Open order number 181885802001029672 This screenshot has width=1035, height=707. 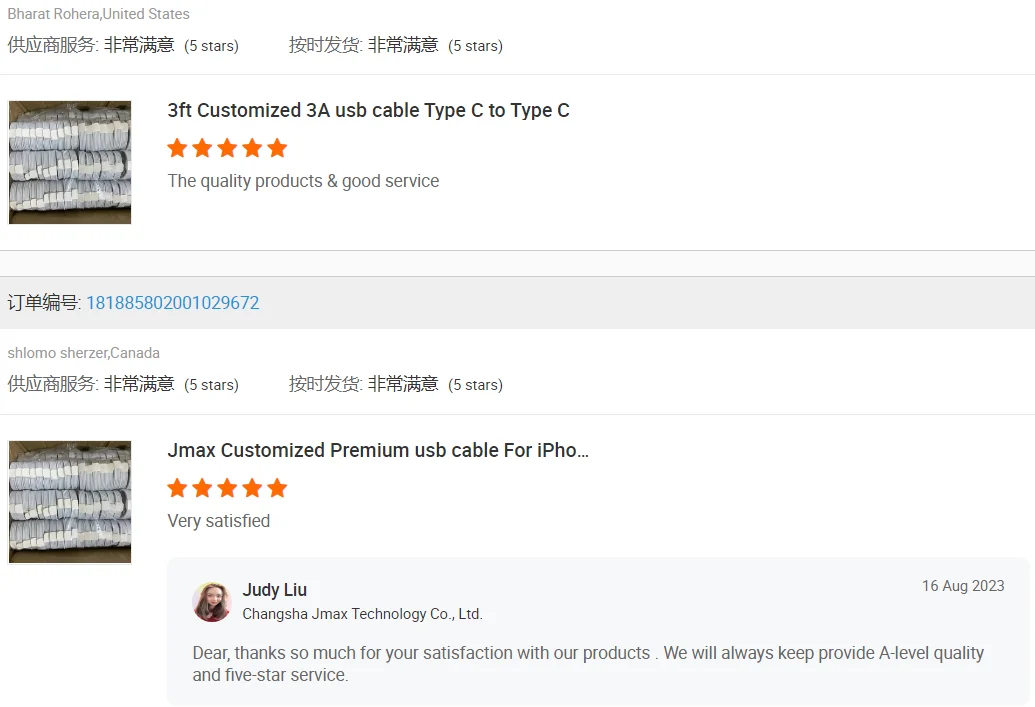coord(172,303)
